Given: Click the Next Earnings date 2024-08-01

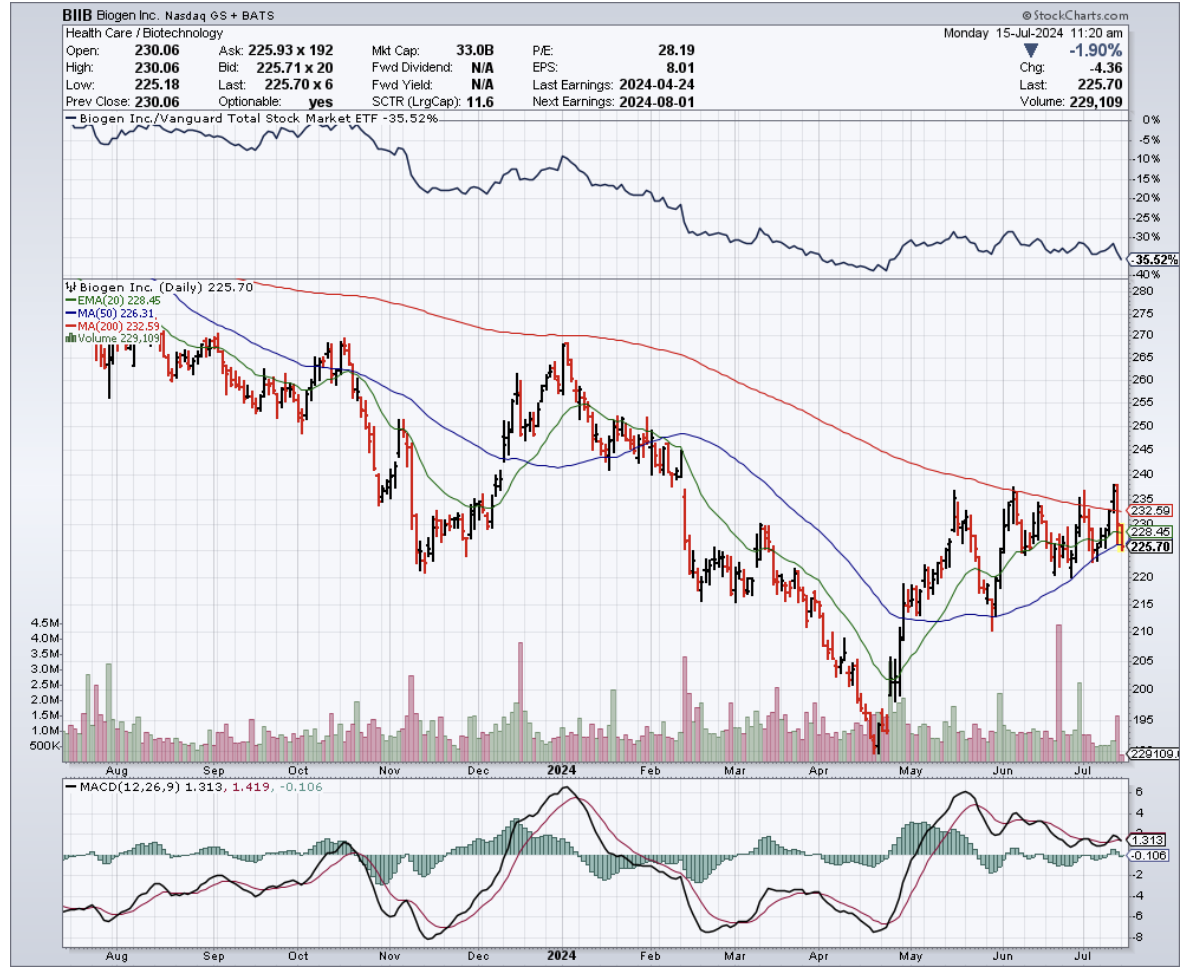Looking at the screenshot, I should coord(656,102).
